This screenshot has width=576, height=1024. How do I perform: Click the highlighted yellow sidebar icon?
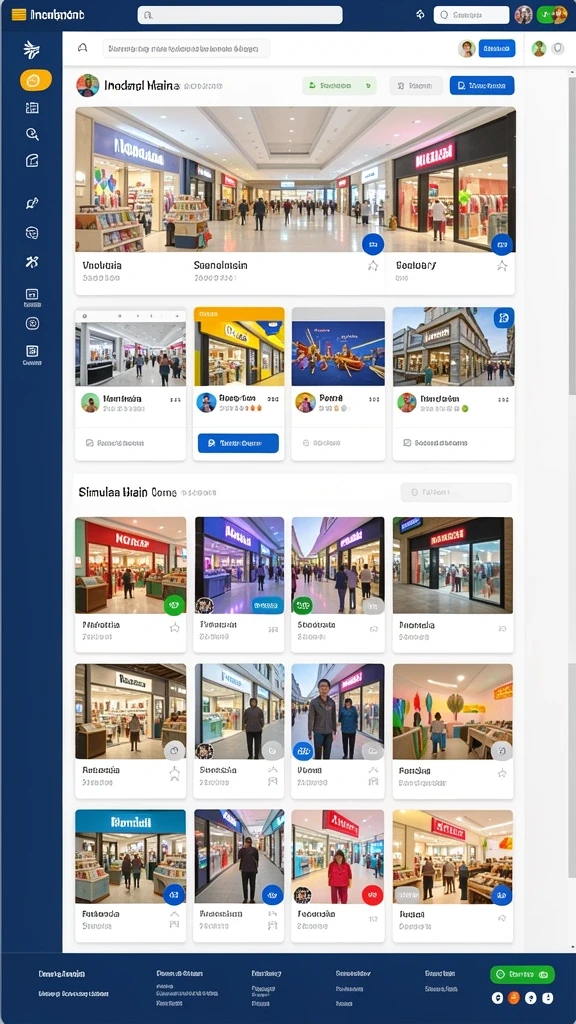(36, 80)
